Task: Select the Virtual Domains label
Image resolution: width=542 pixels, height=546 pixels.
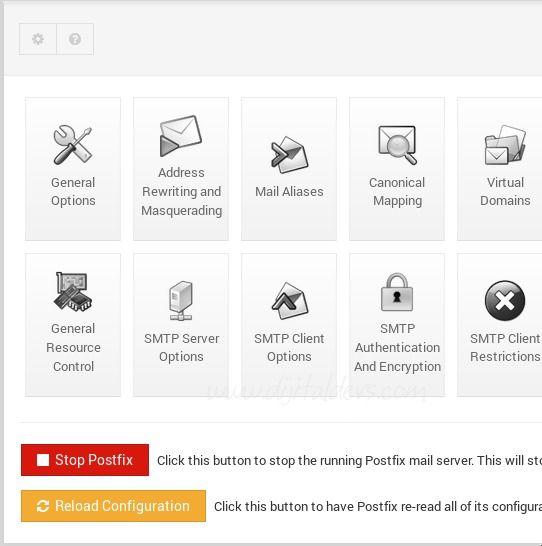Action: pyautogui.click(x=505, y=192)
